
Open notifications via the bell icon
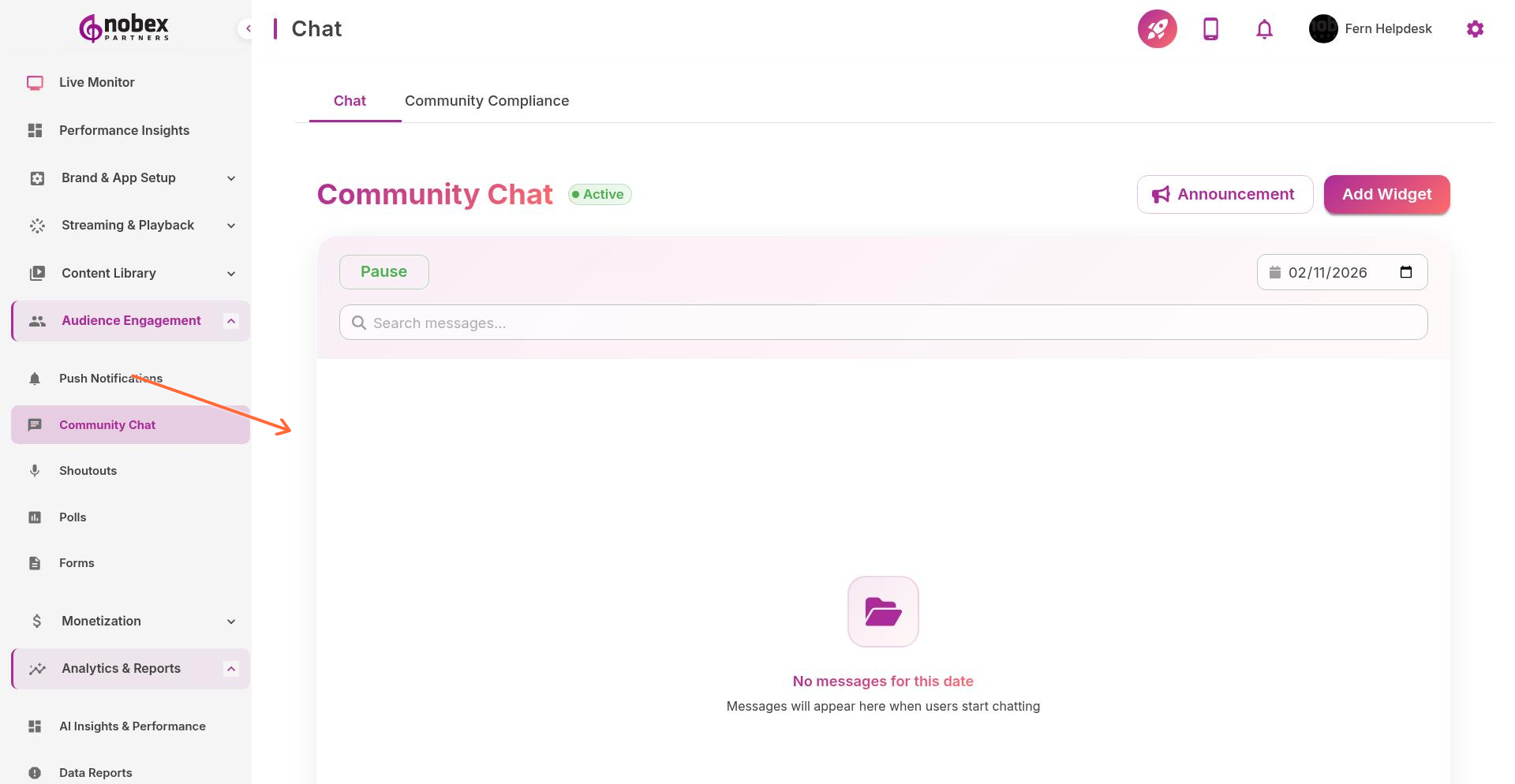coord(1263,28)
